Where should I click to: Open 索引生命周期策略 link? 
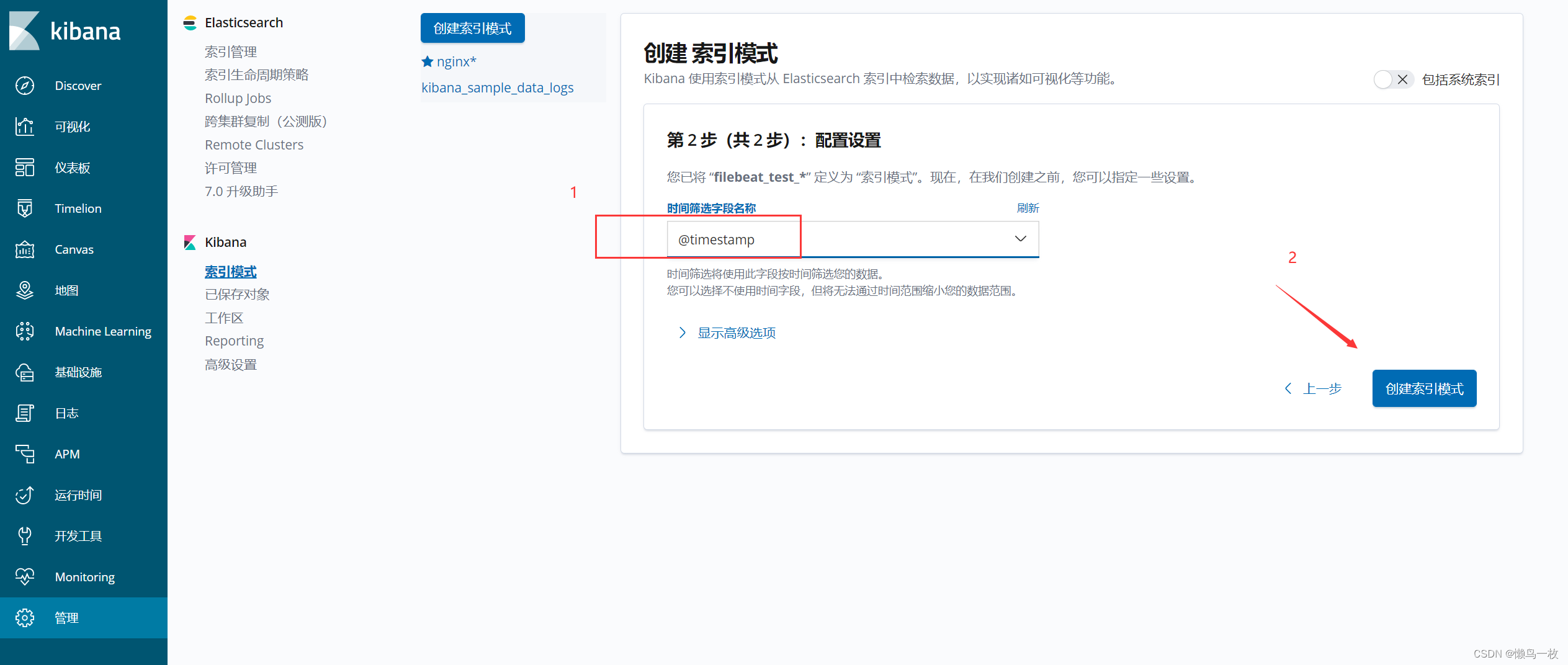(257, 75)
